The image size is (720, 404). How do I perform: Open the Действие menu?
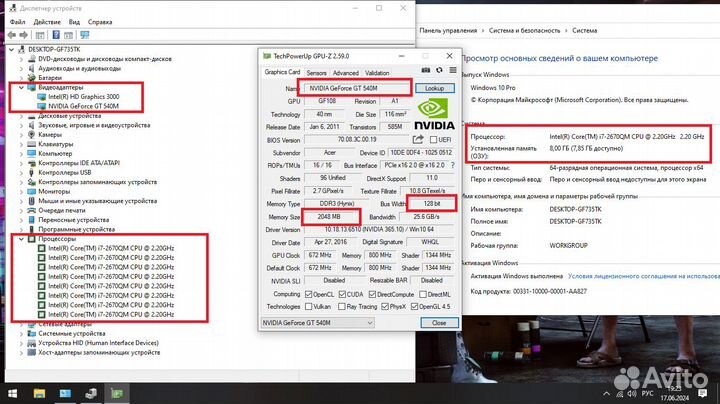[47, 22]
